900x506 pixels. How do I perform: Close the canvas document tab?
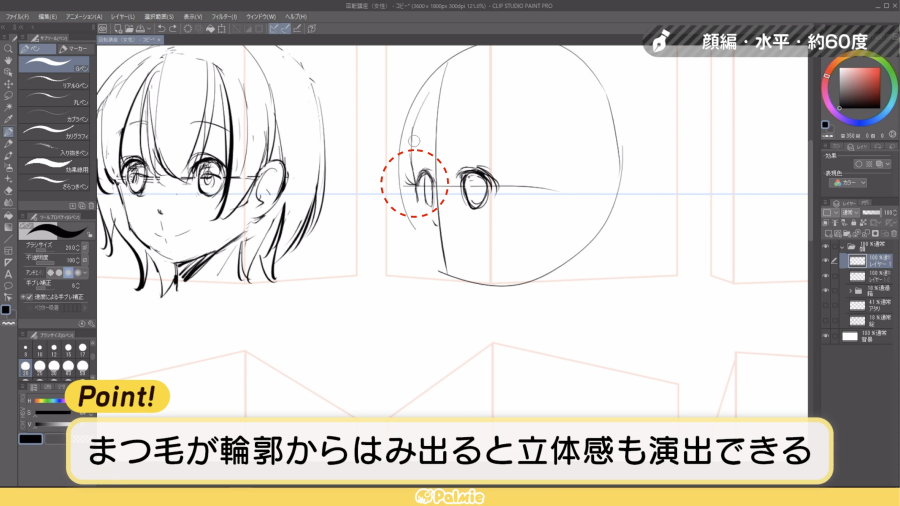159,40
